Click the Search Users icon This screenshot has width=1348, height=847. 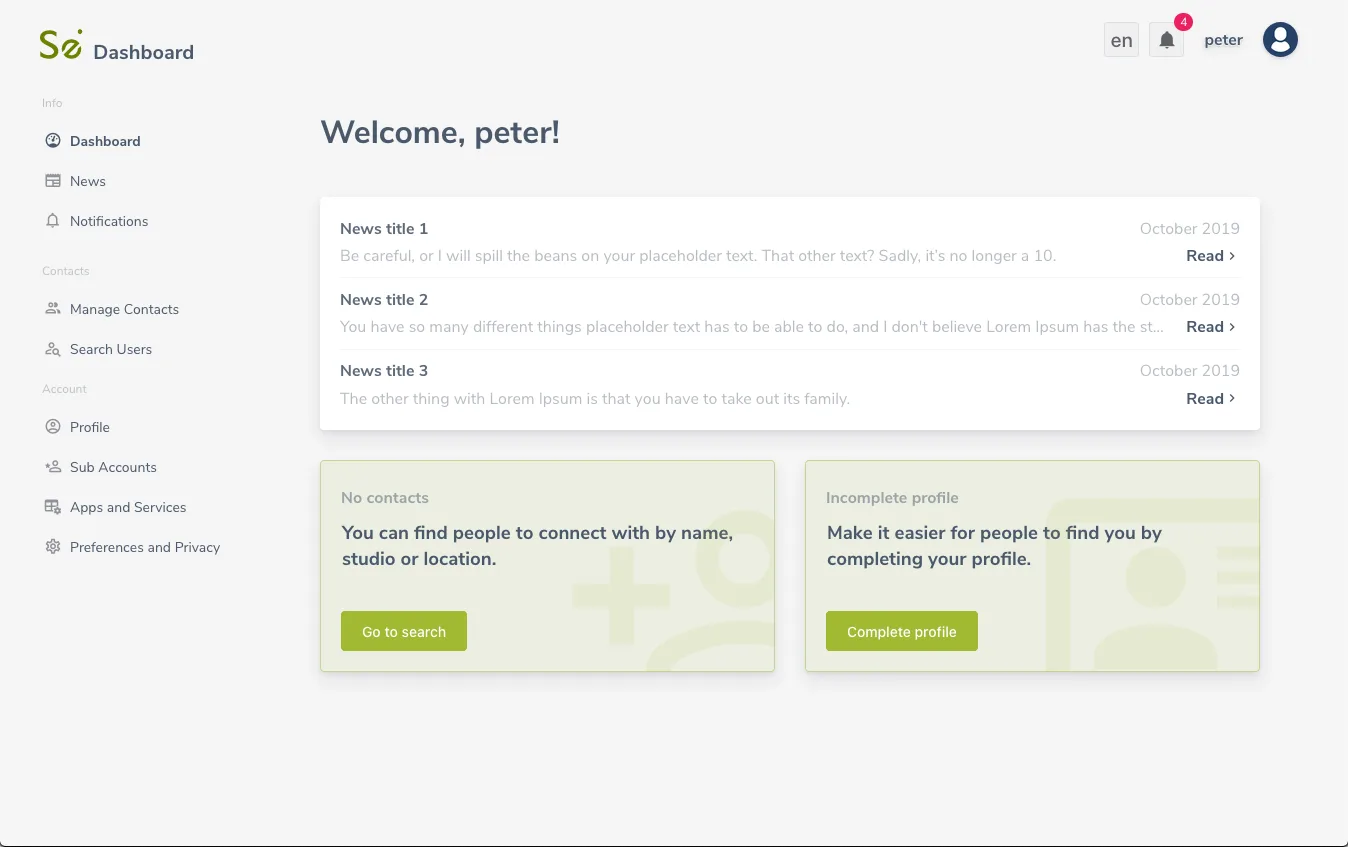(x=53, y=349)
